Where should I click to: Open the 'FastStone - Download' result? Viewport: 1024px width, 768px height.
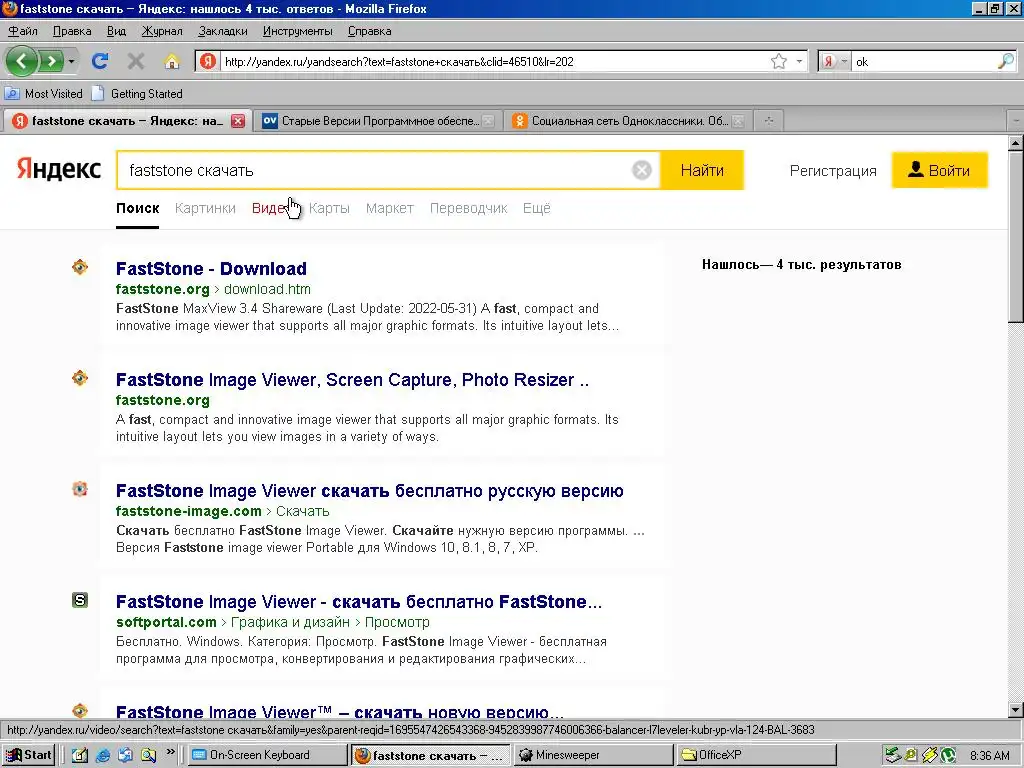211,268
